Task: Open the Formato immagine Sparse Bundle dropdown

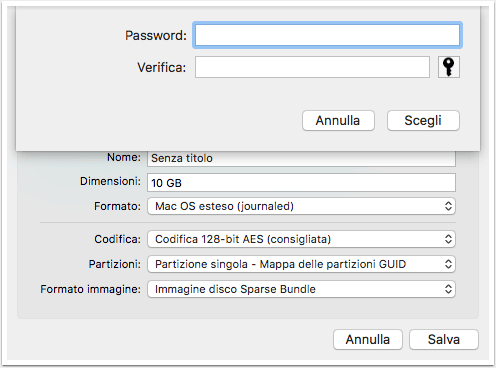Action: [x=301, y=289]
